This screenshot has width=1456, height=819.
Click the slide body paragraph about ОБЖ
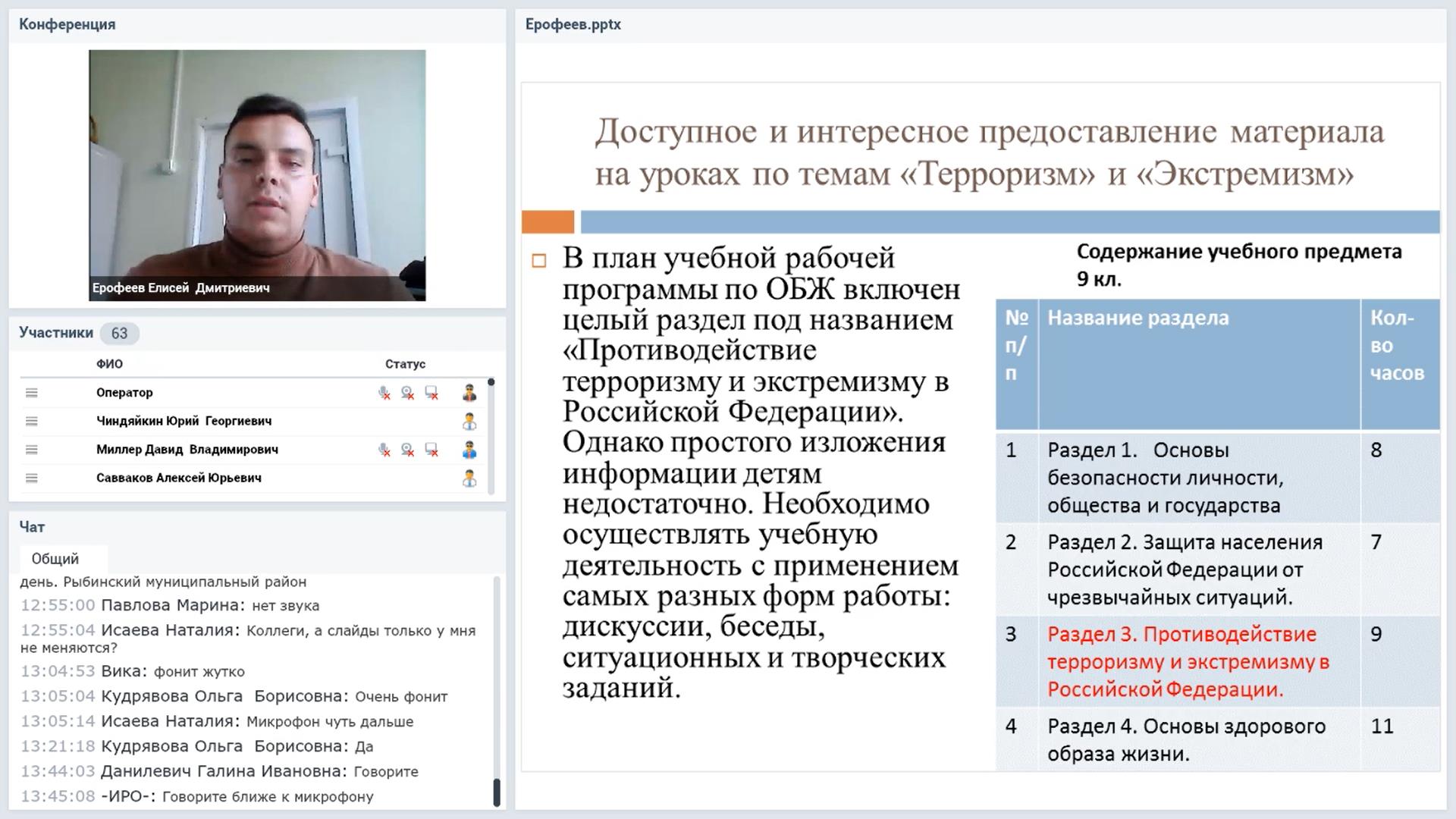click(761, 472)
